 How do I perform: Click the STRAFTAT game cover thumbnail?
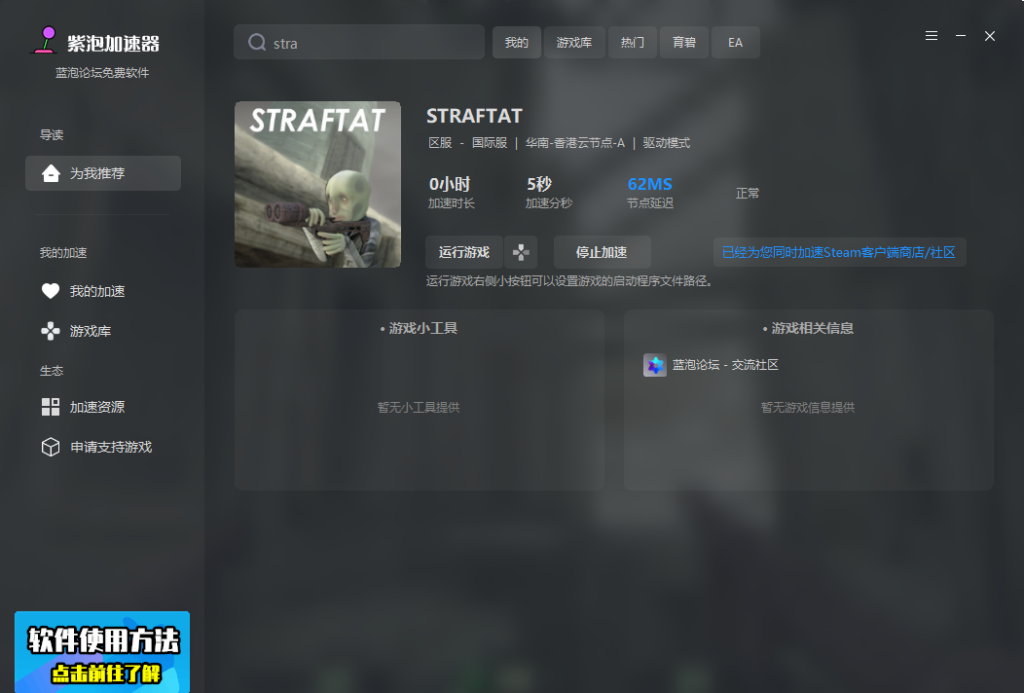coord(318,184)
